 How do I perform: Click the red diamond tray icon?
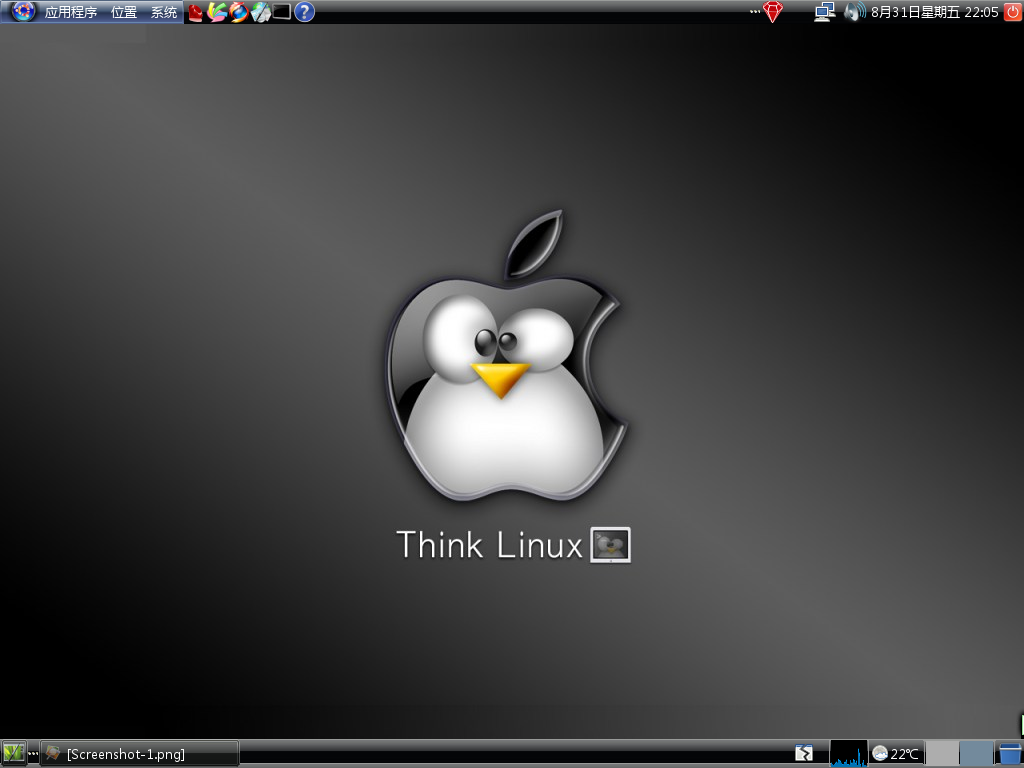point(773,12)
